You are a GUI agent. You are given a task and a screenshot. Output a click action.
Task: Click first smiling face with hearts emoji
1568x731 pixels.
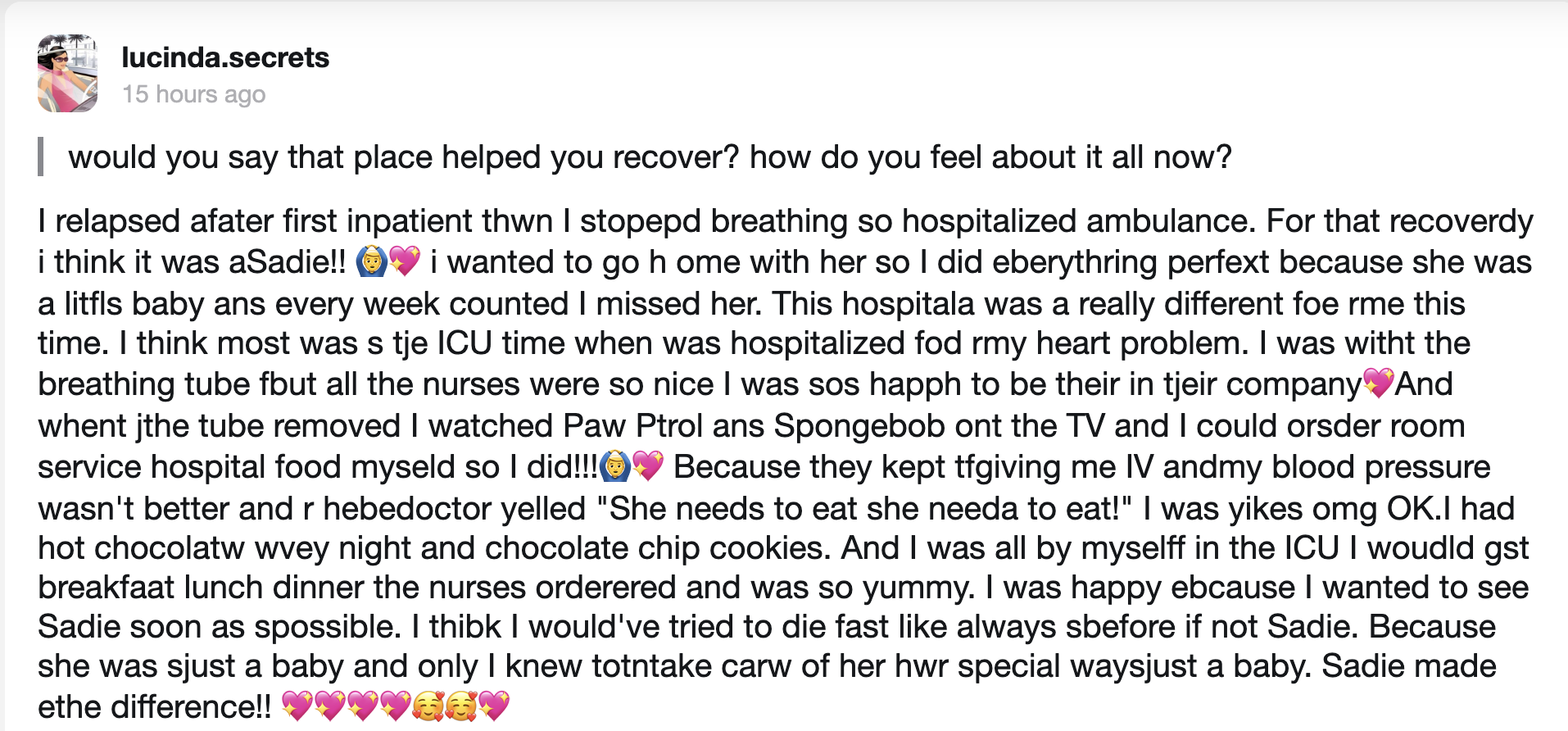[428, 706]
